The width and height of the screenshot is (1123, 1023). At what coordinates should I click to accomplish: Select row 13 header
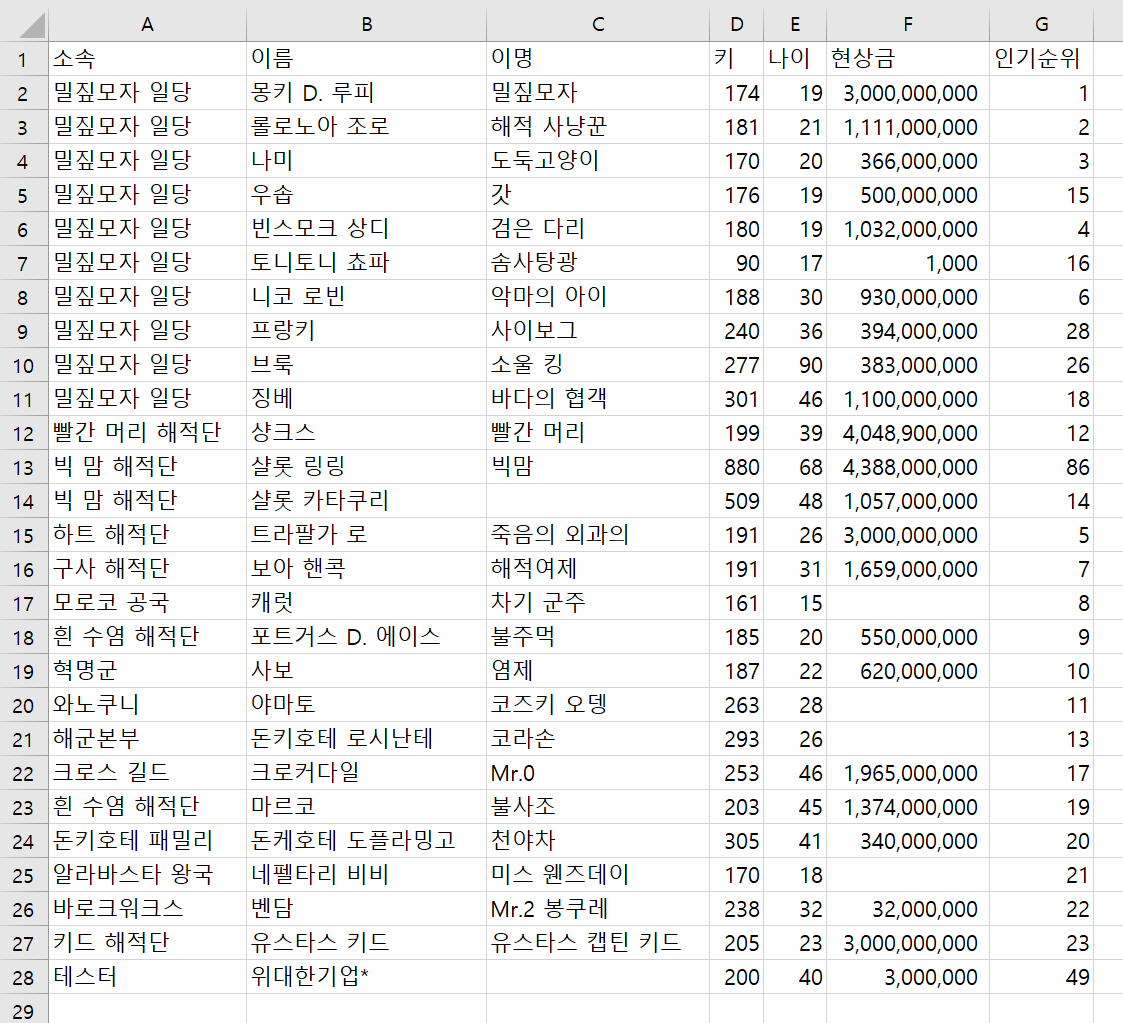tap(24, 467)
